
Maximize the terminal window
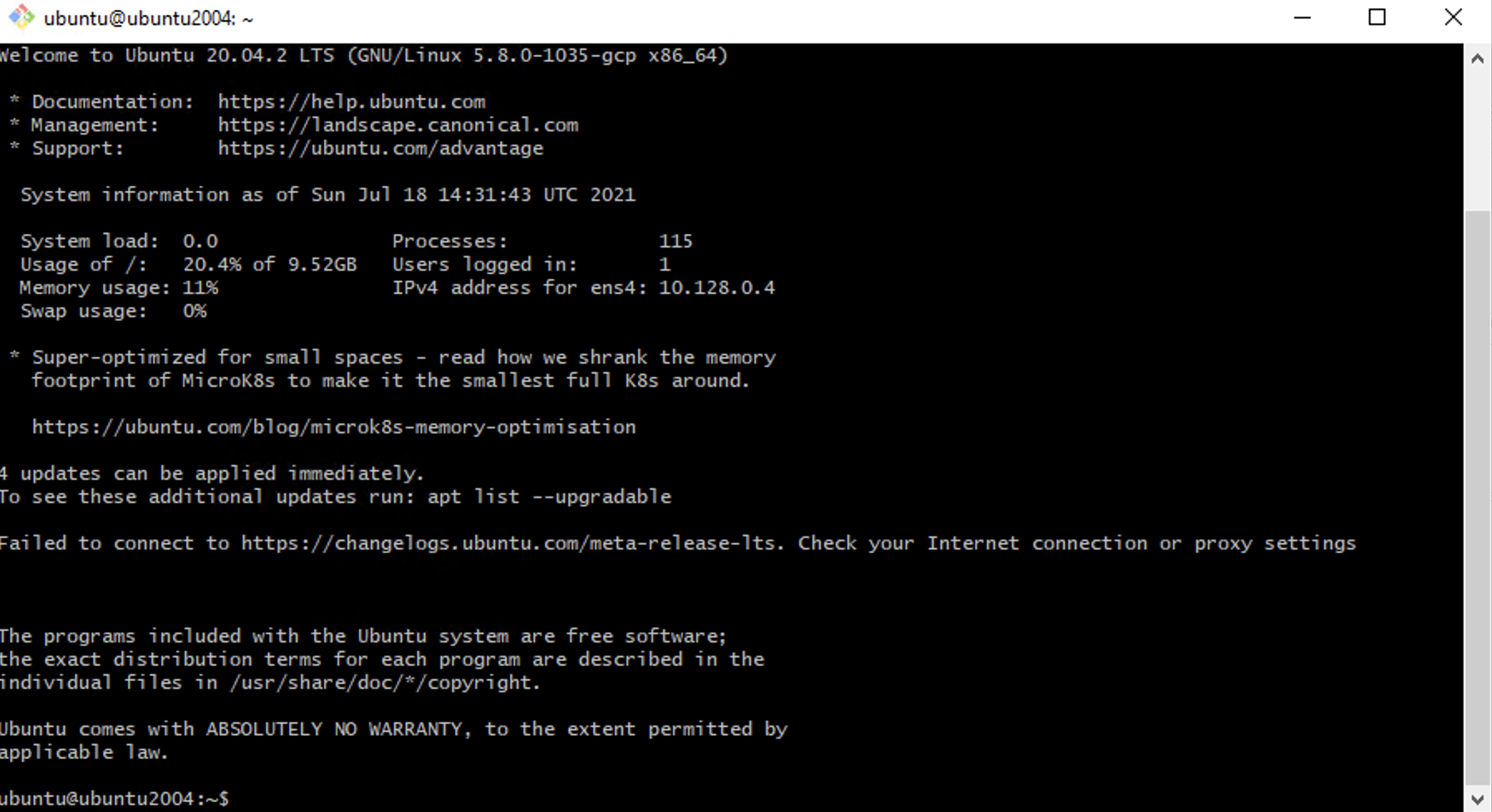tap(1377, 17)
